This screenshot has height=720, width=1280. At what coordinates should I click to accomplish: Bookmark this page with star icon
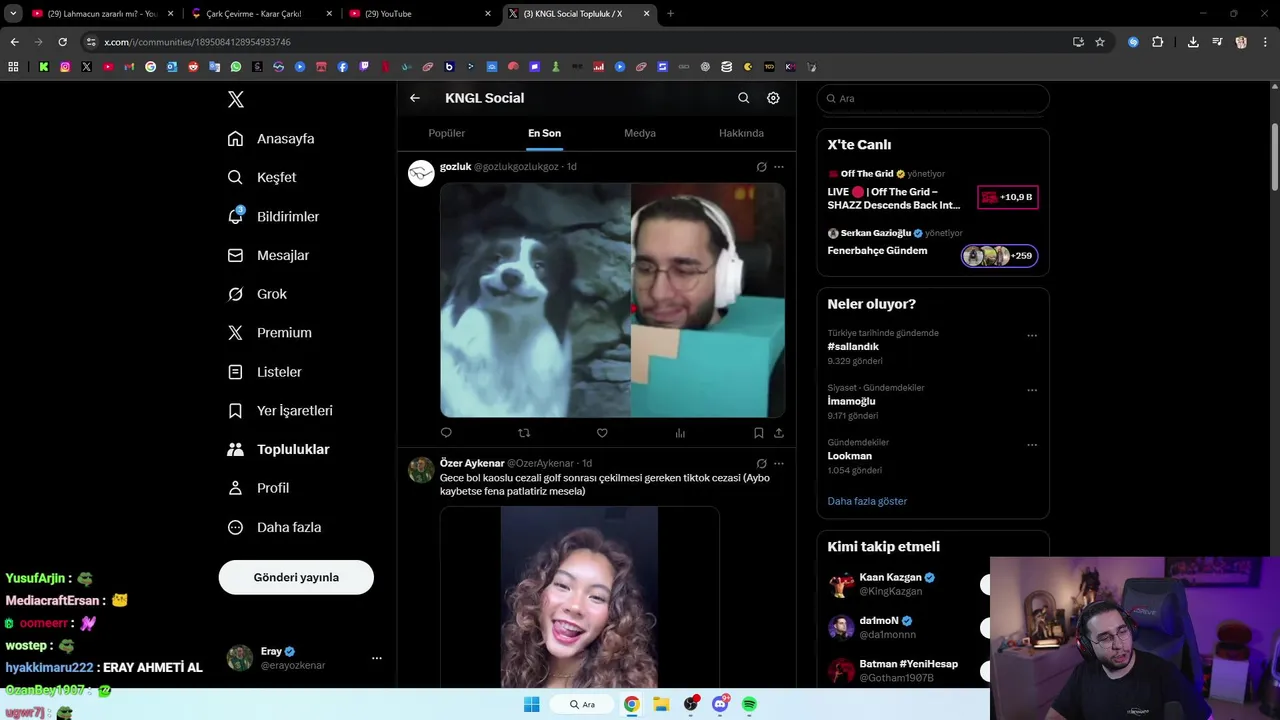[1100, 42]
